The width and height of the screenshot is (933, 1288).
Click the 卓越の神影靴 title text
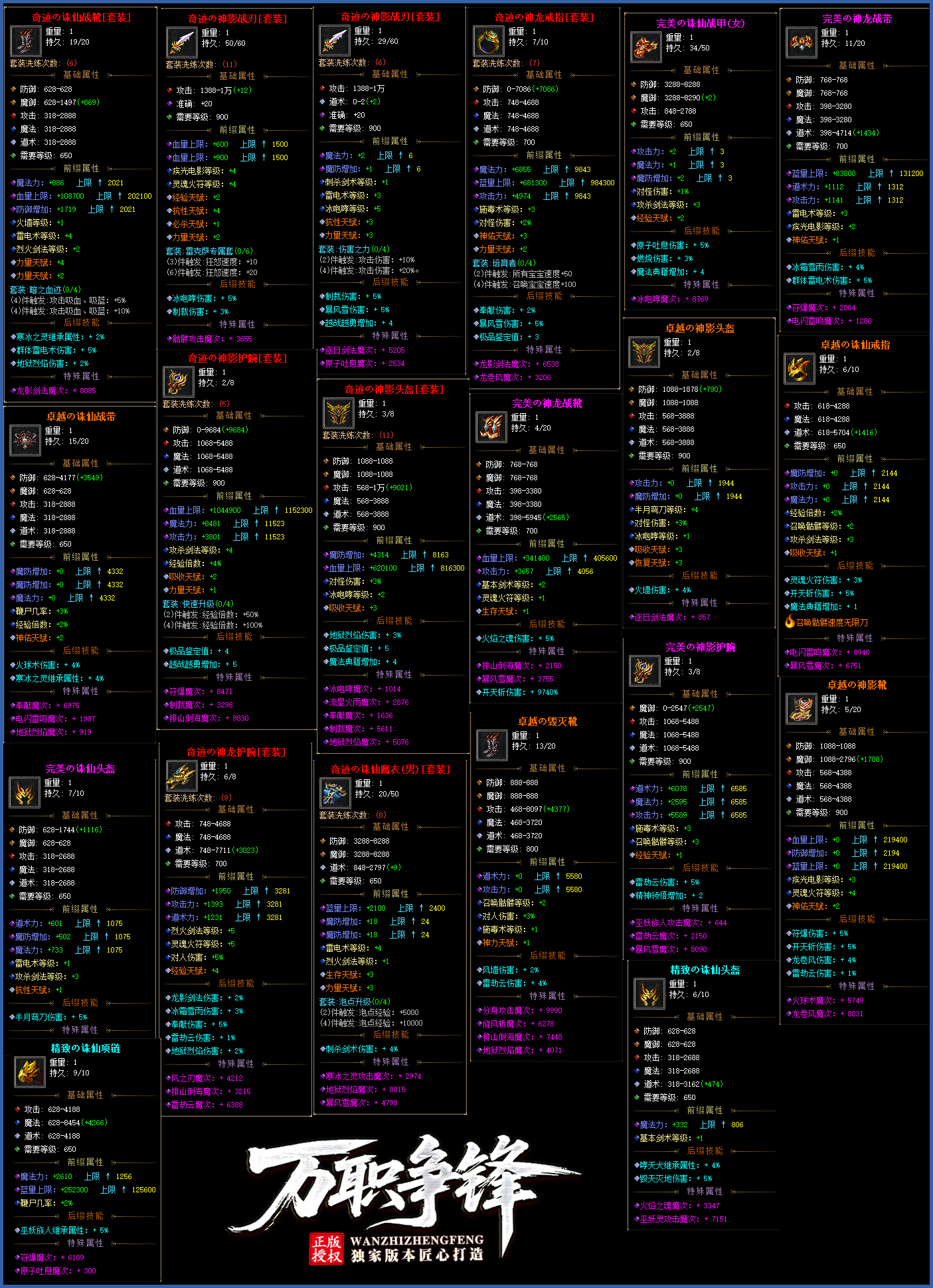pyautogui.click(x=857, y=684)
